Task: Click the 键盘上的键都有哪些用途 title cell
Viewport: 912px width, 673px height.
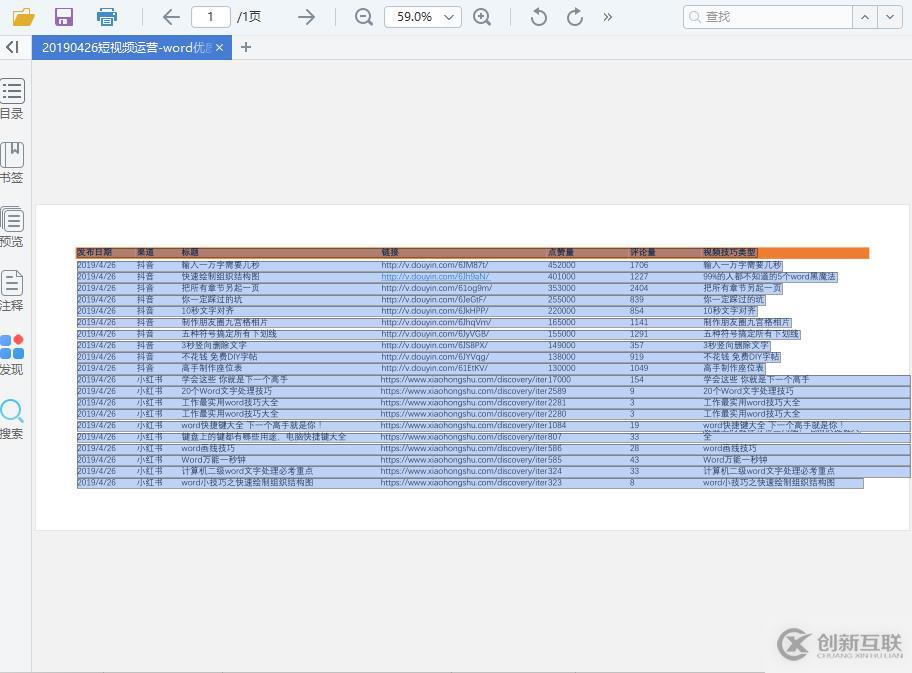Action: 263,437
